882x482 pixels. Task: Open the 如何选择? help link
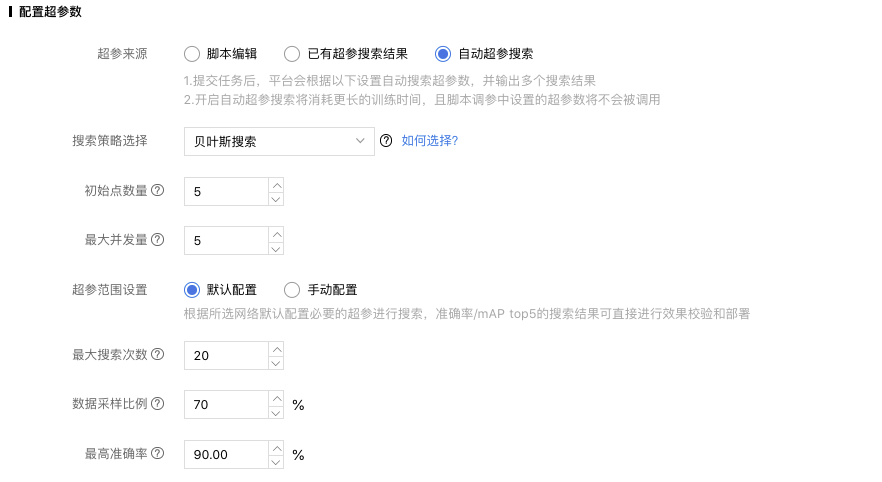[x=430, y=141]
